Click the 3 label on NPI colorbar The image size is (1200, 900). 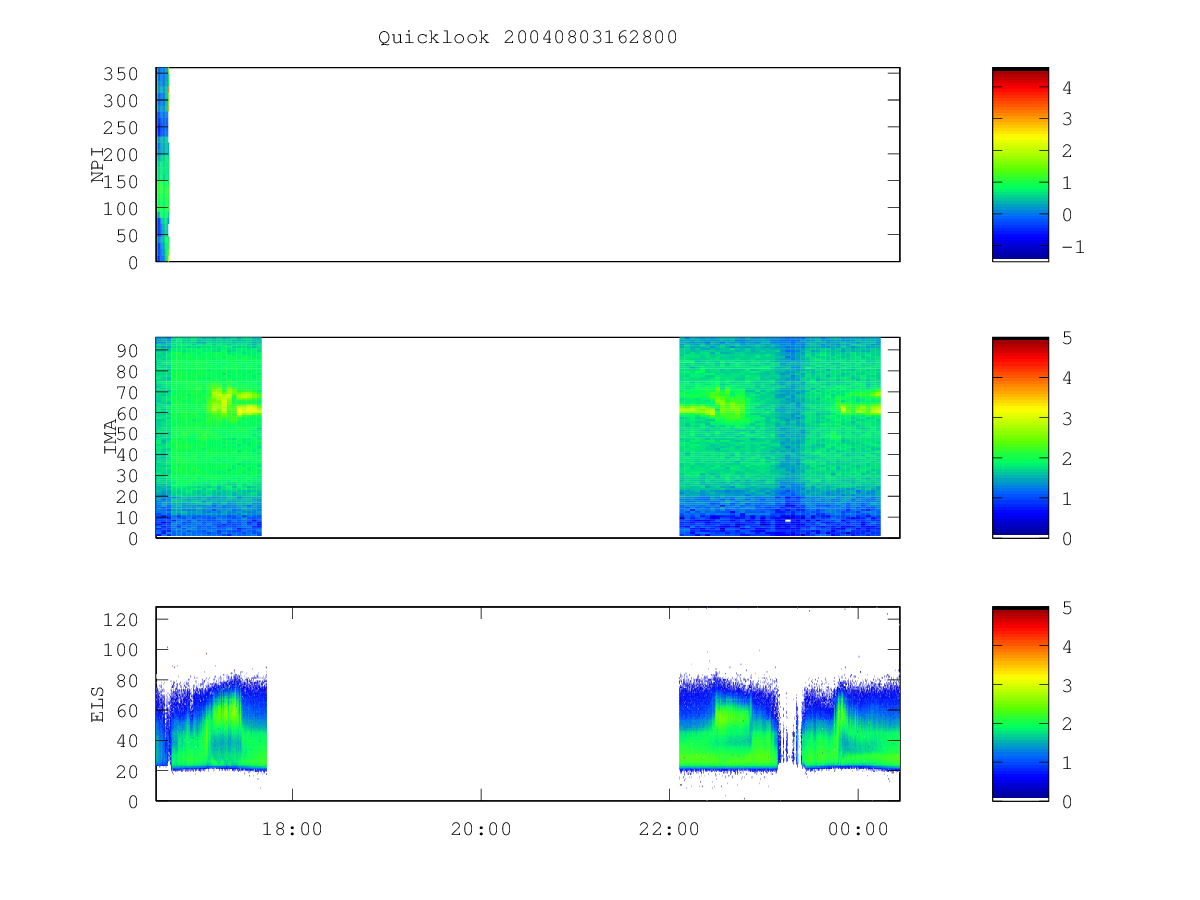(1067, 120)
